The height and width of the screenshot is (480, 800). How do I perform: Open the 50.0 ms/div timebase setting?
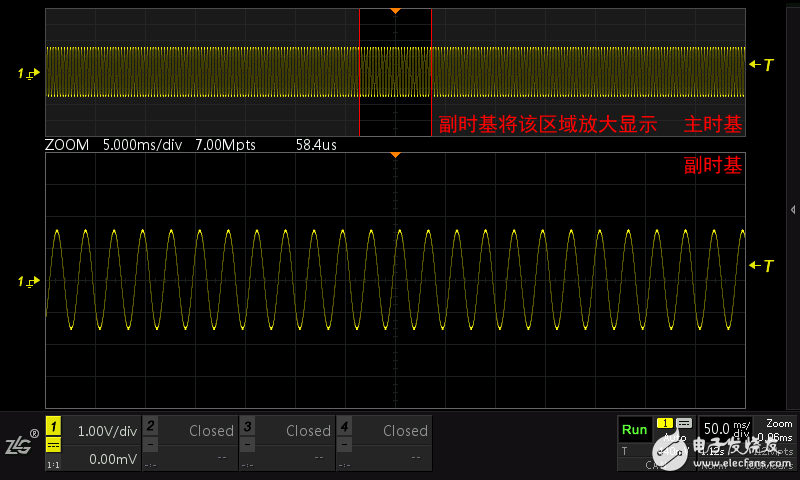coord(724,429)
